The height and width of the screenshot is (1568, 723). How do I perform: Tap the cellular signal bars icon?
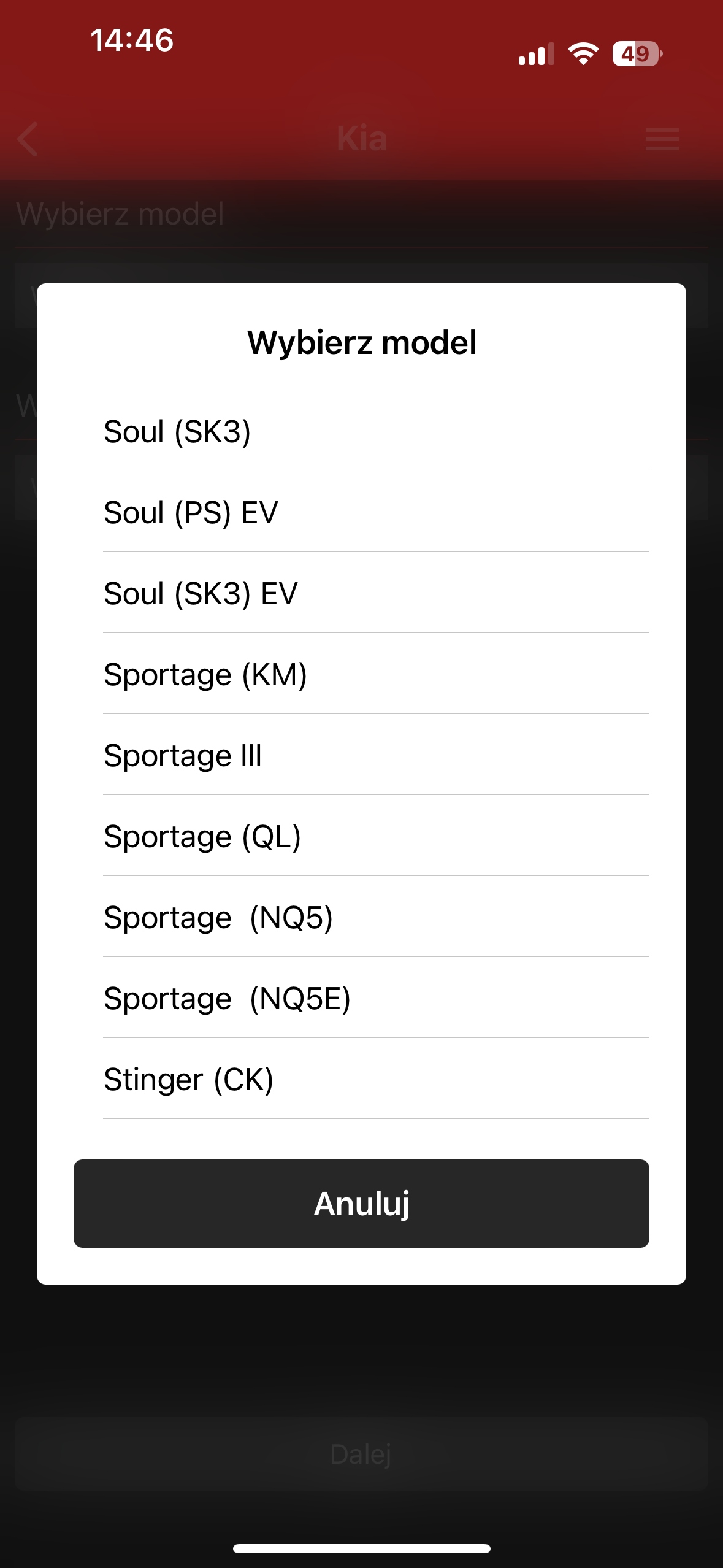pos(536,54)
